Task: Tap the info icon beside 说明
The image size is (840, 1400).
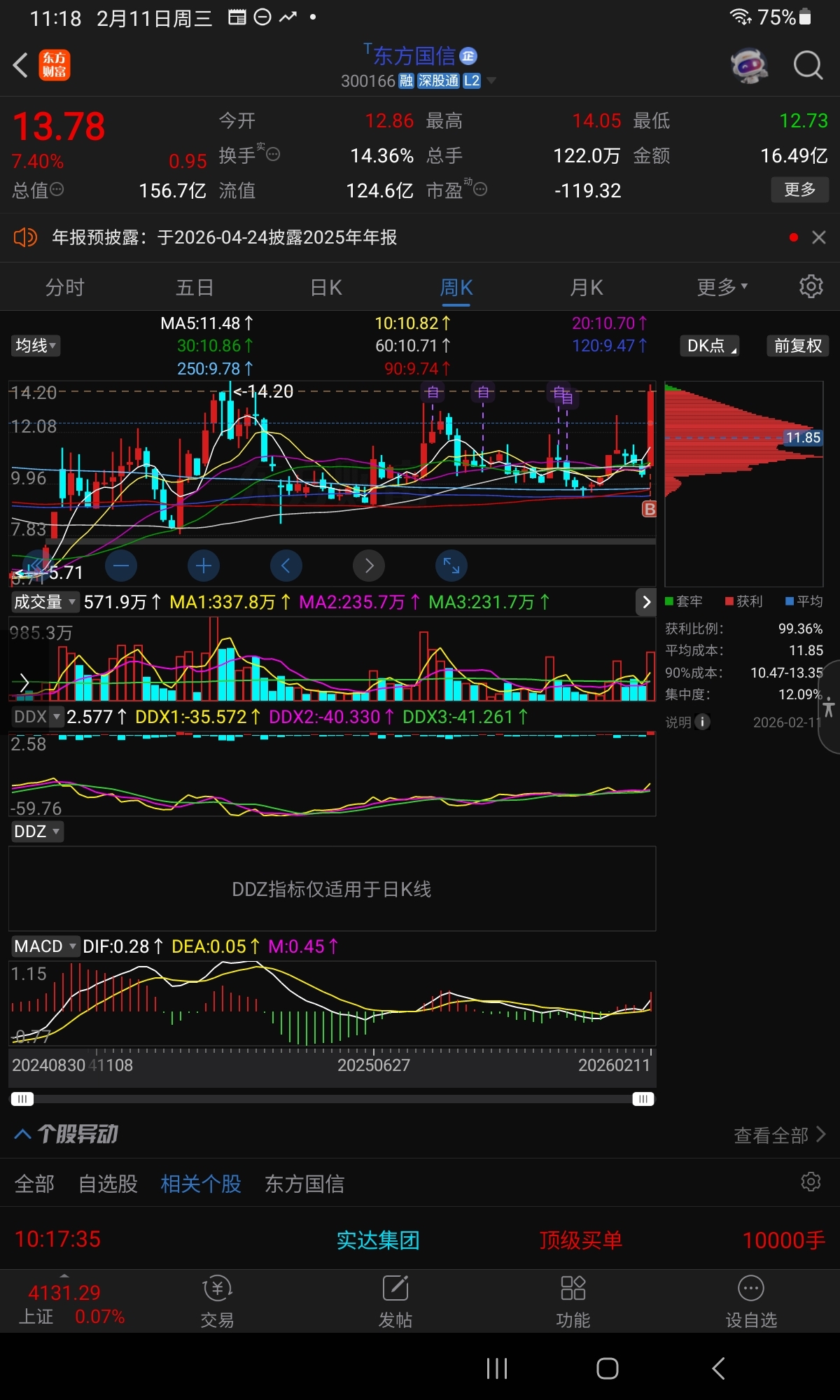Action: (702, 722)
